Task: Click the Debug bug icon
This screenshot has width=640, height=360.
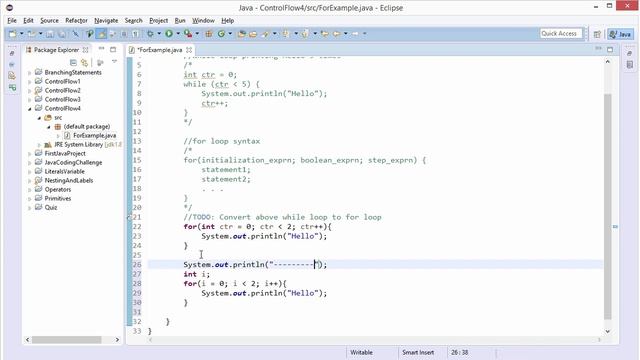Action: click(151, 34)
